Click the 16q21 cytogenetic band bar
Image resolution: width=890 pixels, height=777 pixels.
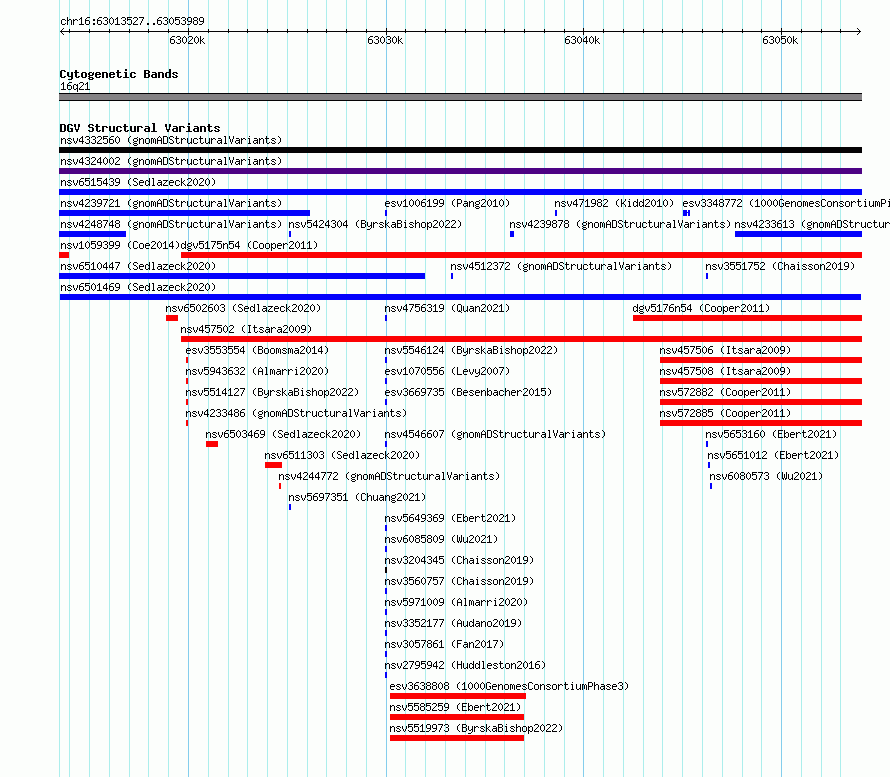460,97
